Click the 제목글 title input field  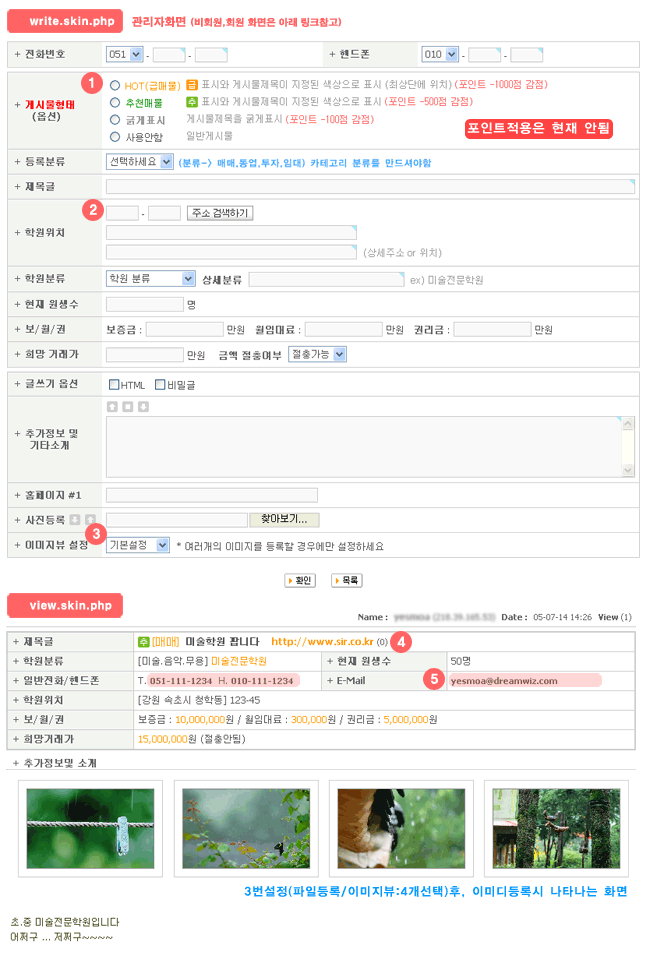[x=370, y=187]
